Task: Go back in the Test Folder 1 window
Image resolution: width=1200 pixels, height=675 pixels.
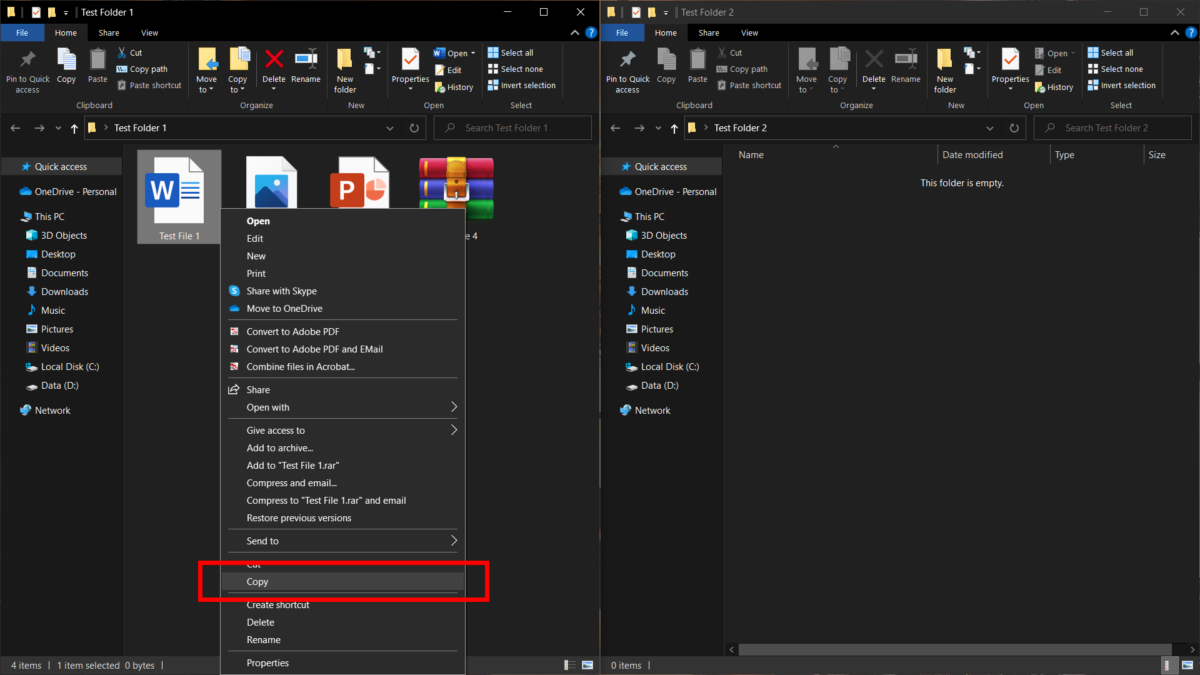Action: point(15,128)
